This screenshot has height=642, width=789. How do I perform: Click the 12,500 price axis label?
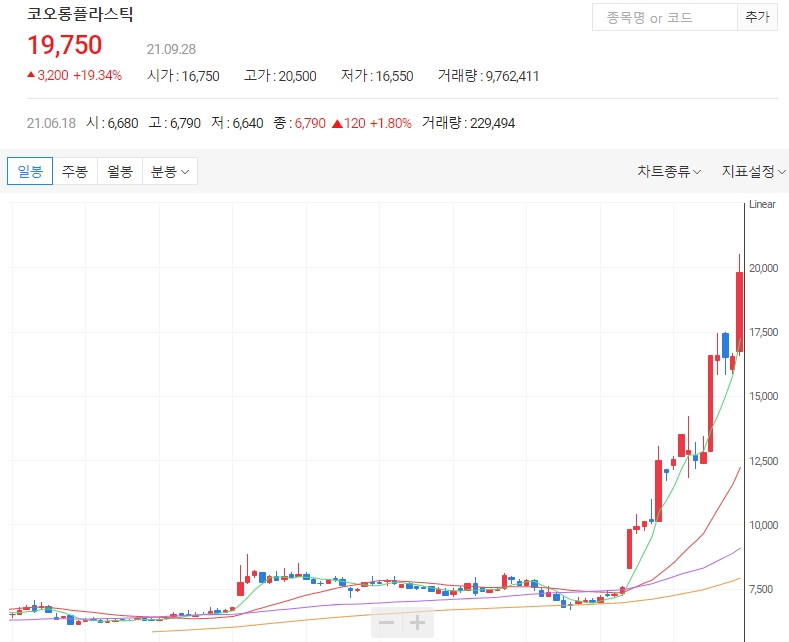coord(763,461)
